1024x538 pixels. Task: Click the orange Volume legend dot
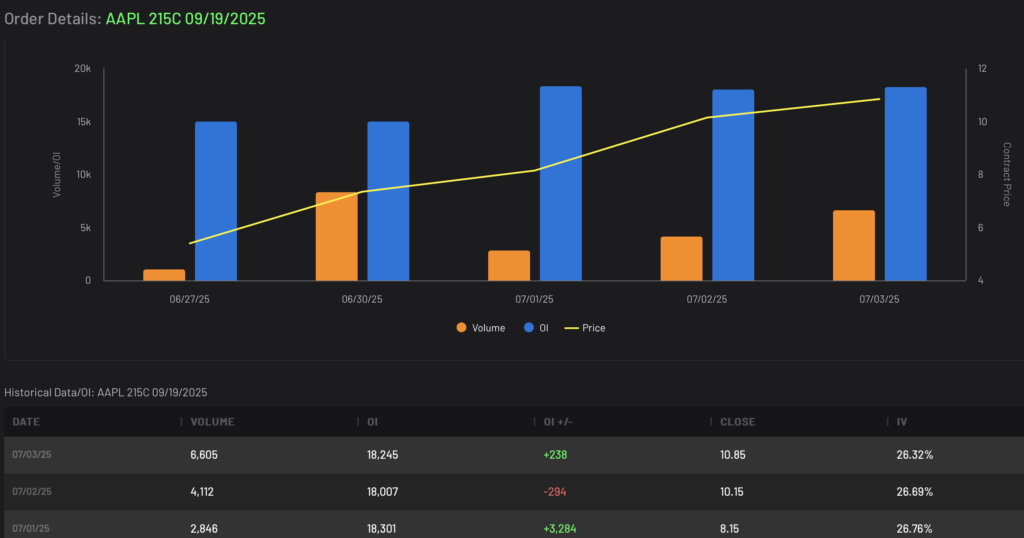click(x=461, y=328)
